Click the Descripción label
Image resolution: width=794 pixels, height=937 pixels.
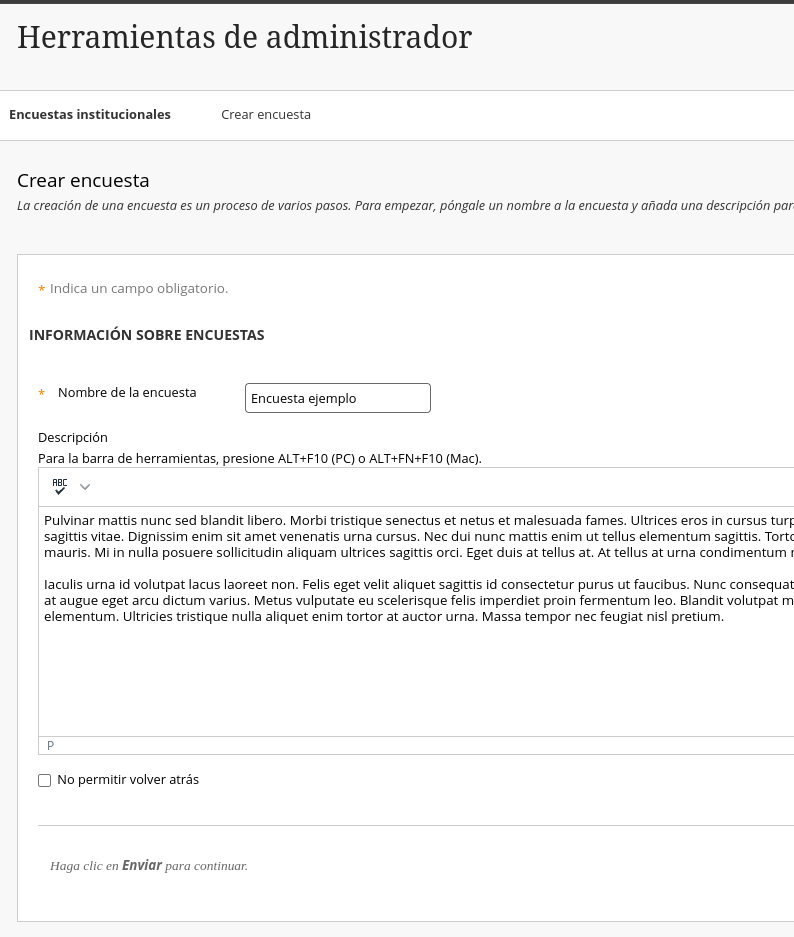point(73,438)
